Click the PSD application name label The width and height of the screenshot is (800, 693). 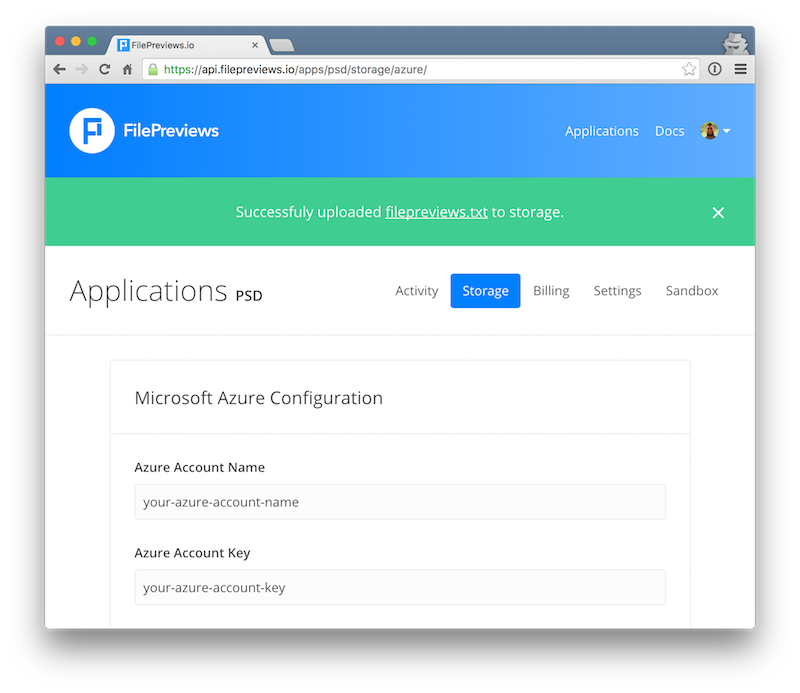(249, 296)
